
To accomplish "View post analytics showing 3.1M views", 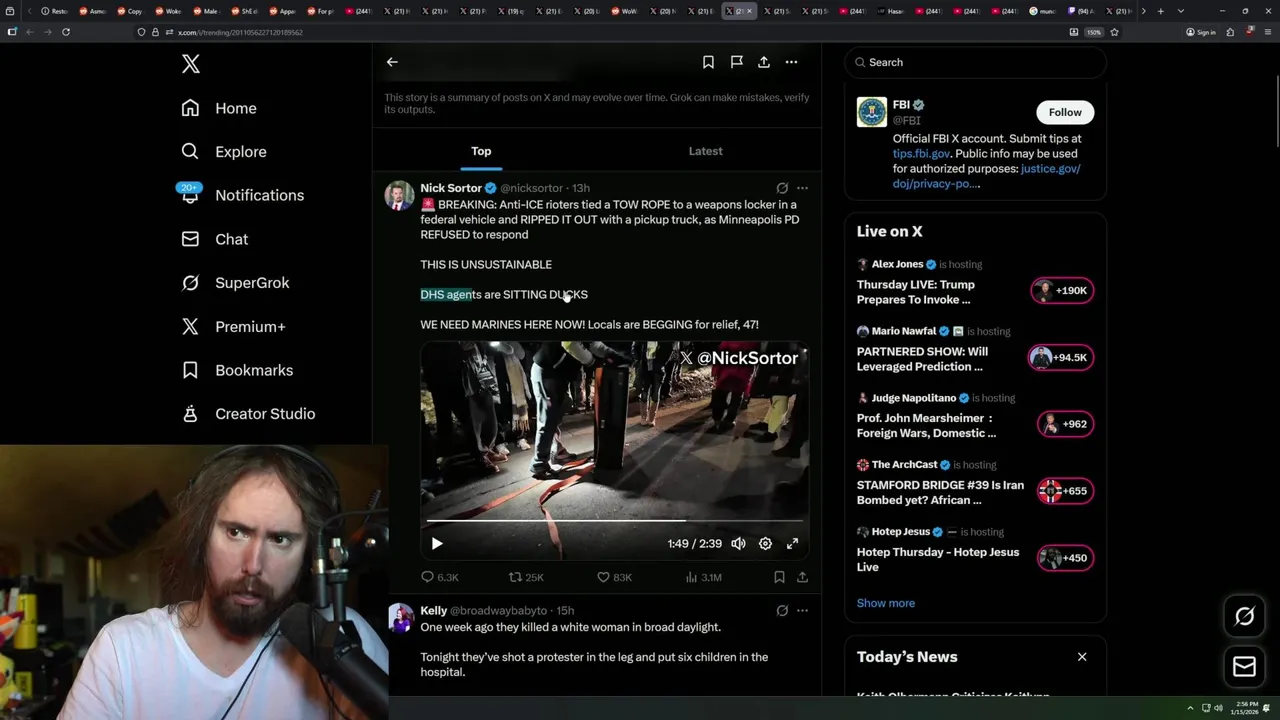I will point(703,577).
